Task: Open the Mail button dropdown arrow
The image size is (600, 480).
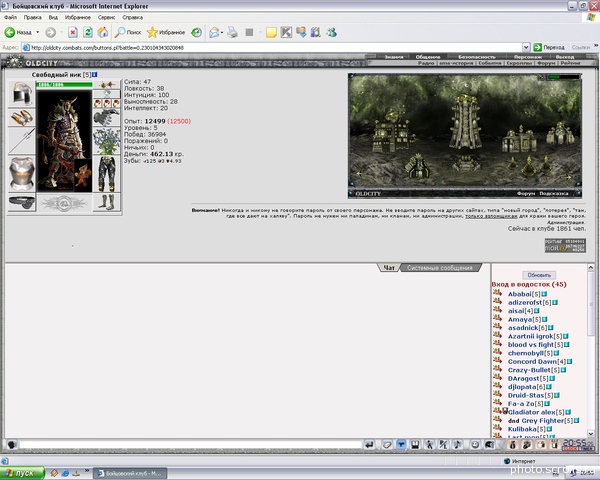Action: tap(222, 33)
